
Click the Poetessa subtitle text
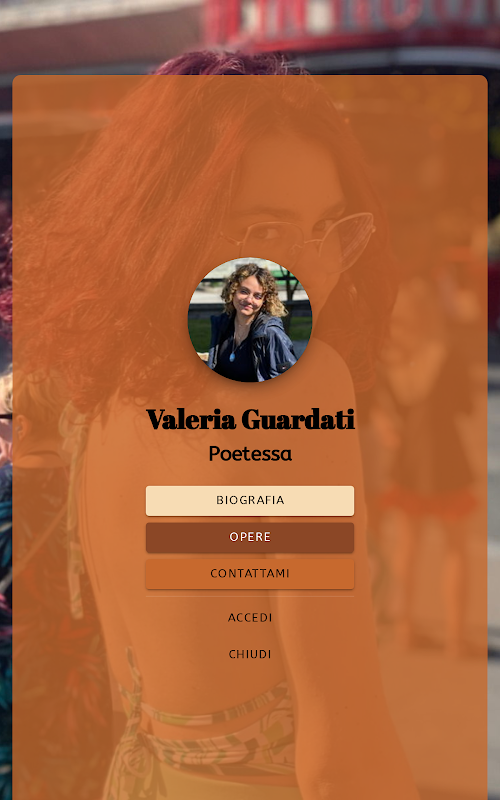[x=250, y=453]
